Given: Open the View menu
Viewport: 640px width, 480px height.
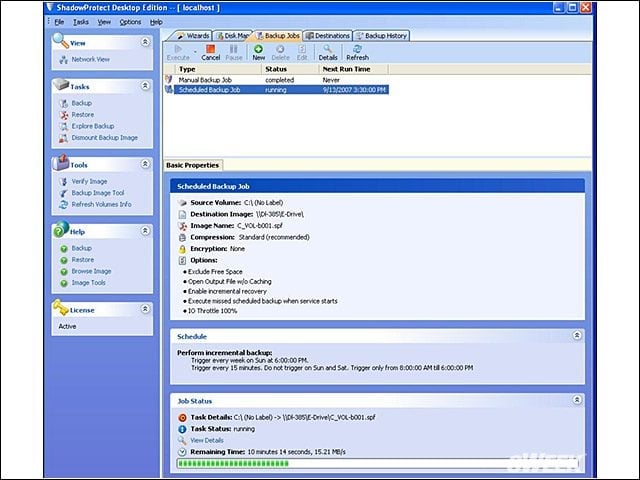Looking at the screenshot, I should pyautogui.click(x=104, y=22).
